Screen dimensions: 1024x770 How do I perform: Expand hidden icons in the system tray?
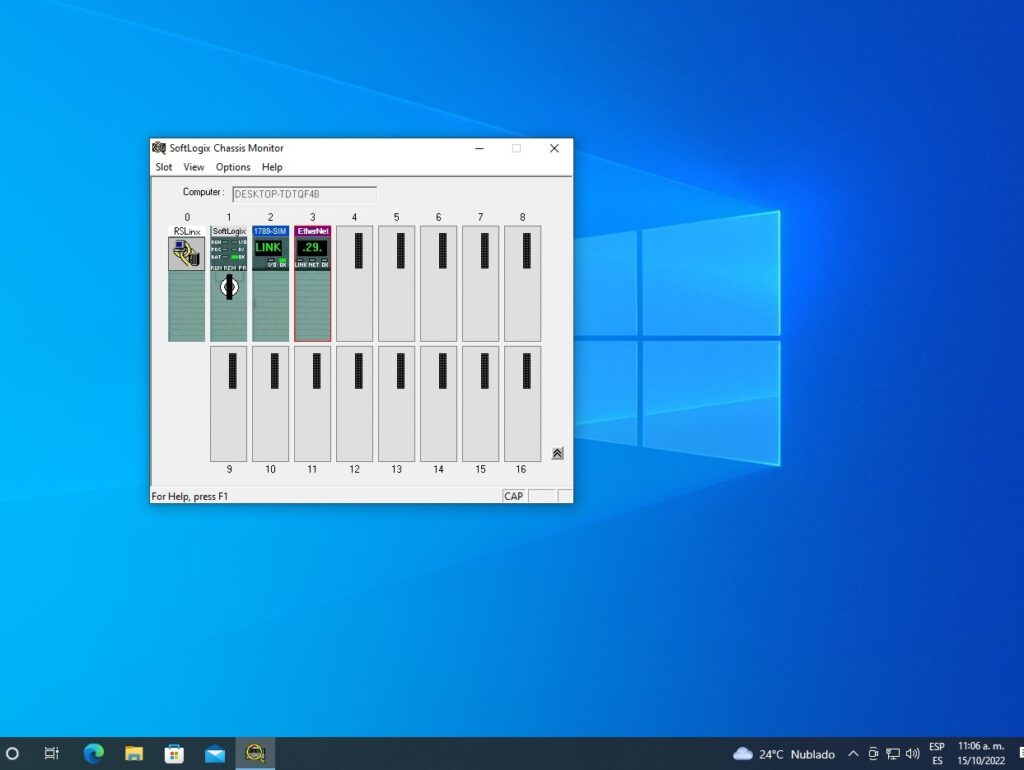[x=853, y=753]
